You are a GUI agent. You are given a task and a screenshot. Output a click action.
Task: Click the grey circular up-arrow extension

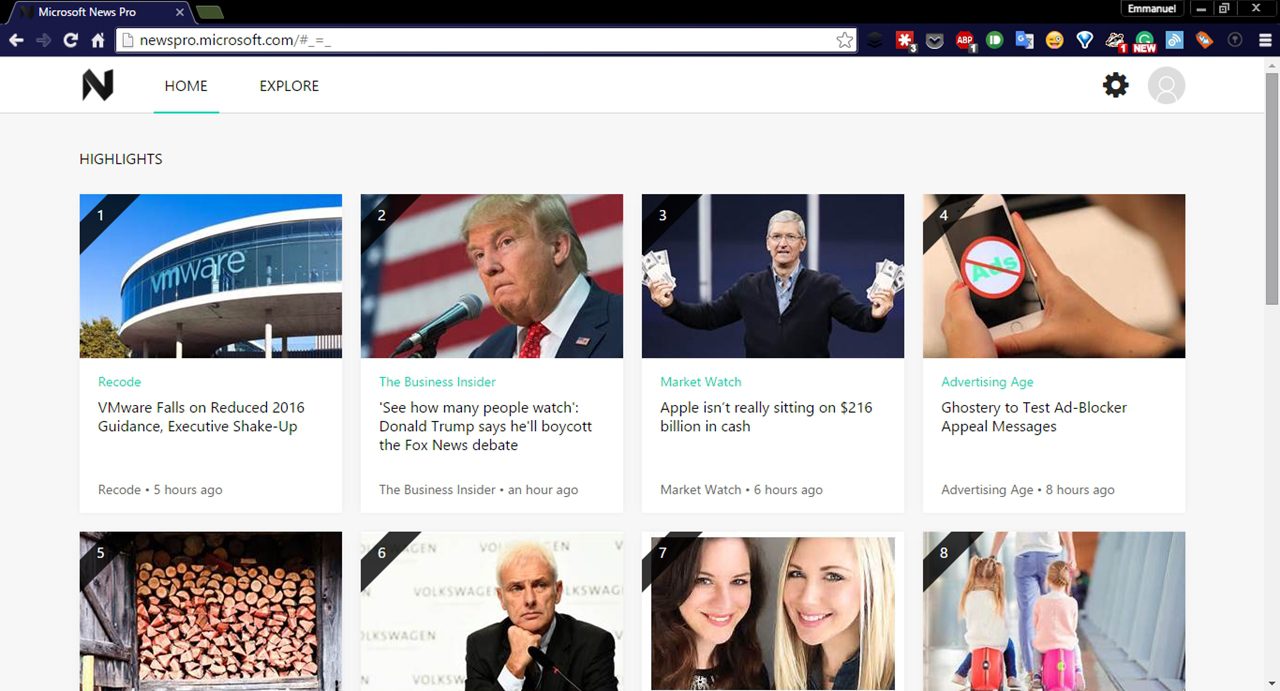(1235, 40)
